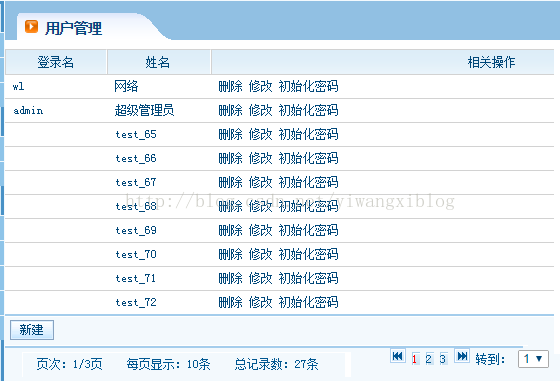The width and height of the screenshot is (560, 381).
Task: Jump to last page using the last-page arrow icon
Action: (462, 356)
